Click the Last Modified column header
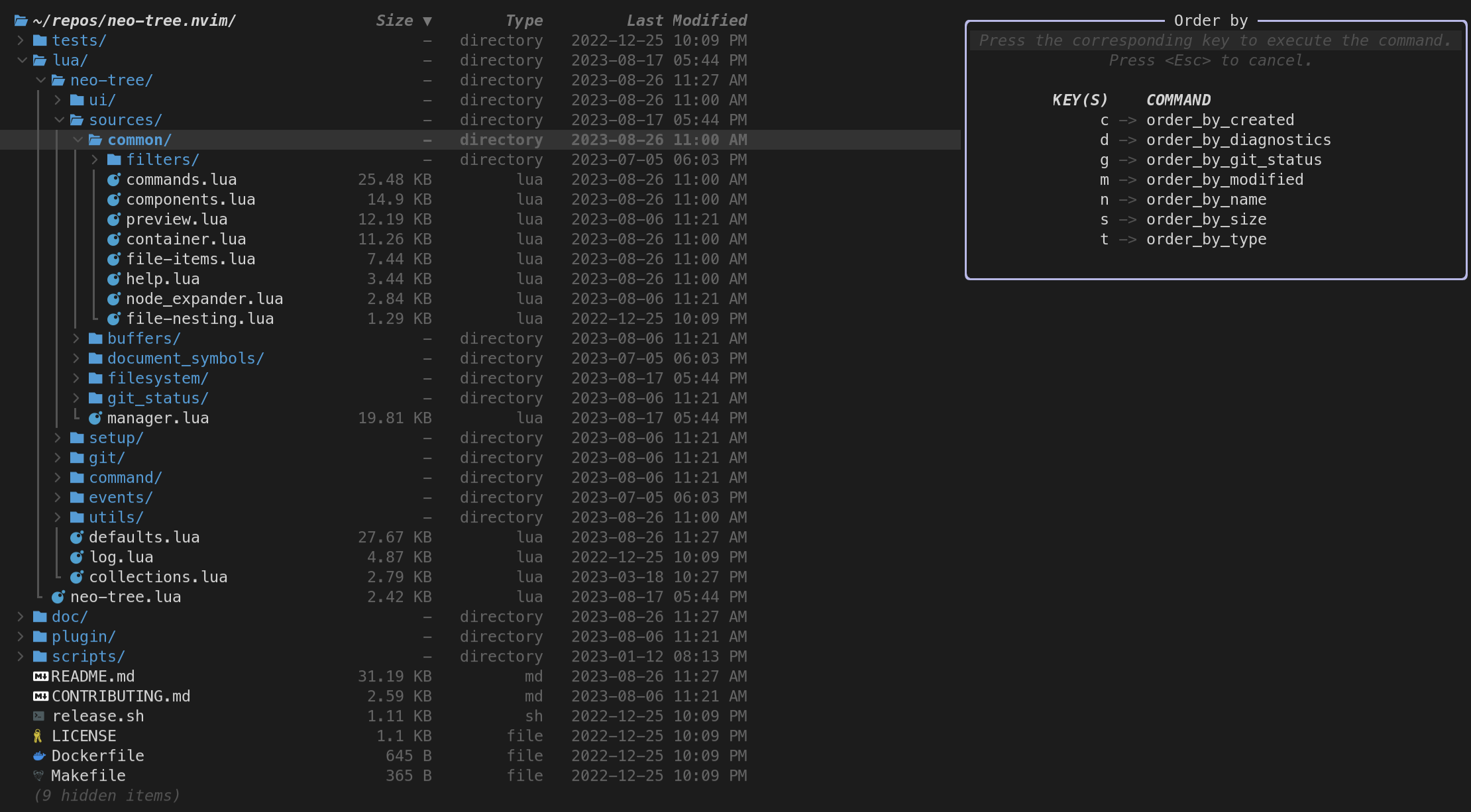Image resolution: width=1471 pixels, height=812 pixels. point(687,21)
